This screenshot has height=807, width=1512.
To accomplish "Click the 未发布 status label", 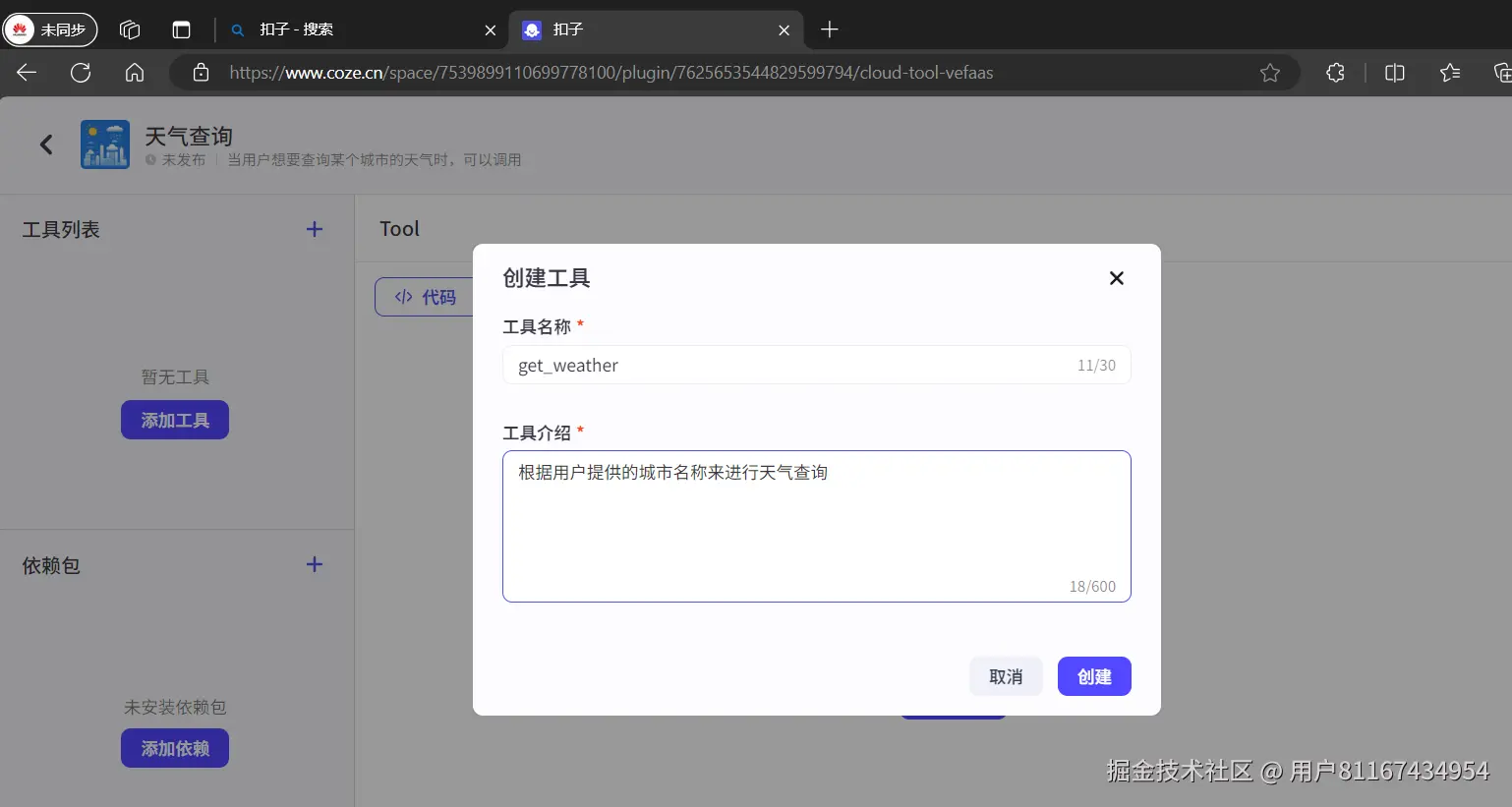I will point(183,160).
